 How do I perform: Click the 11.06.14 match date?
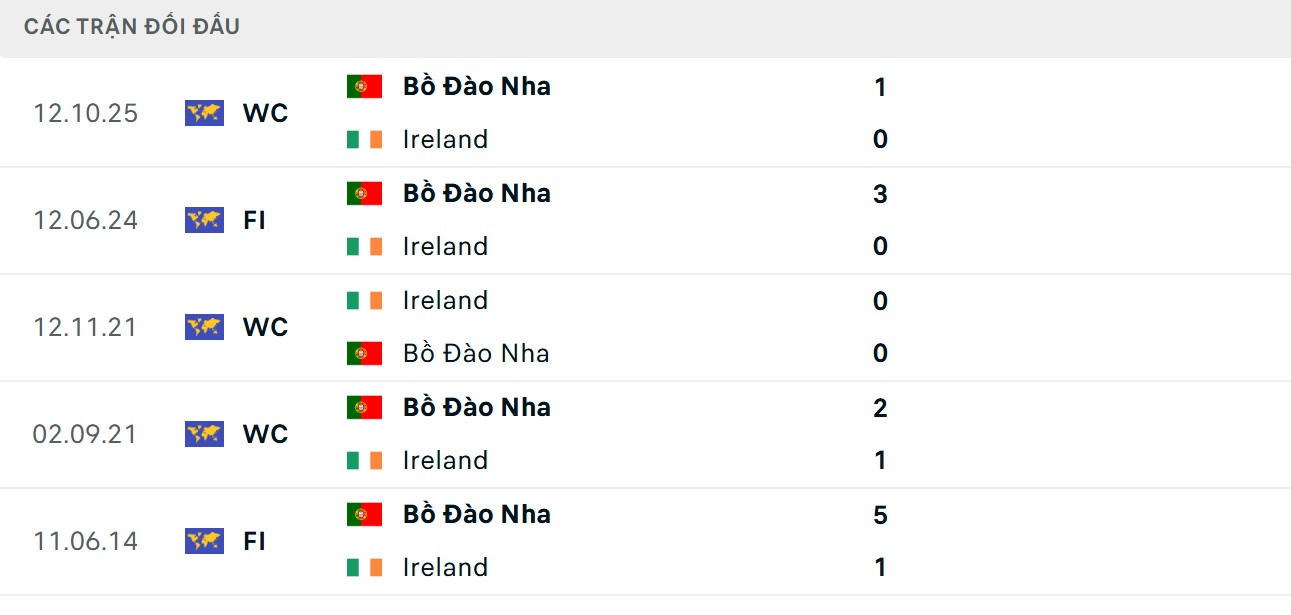[85, 541]
